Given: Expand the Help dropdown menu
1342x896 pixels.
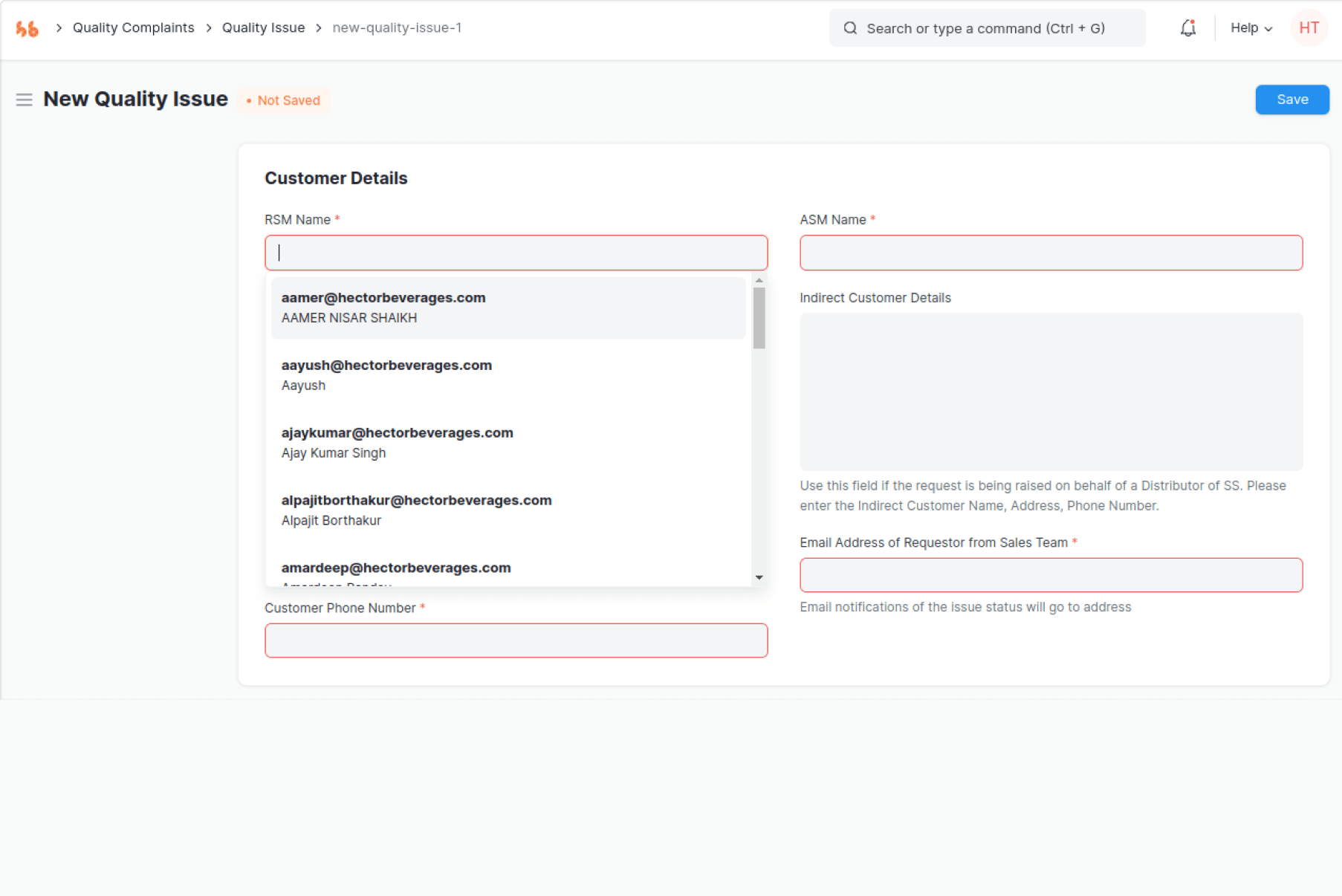Looking at the screenshot, I should 1251,28.
